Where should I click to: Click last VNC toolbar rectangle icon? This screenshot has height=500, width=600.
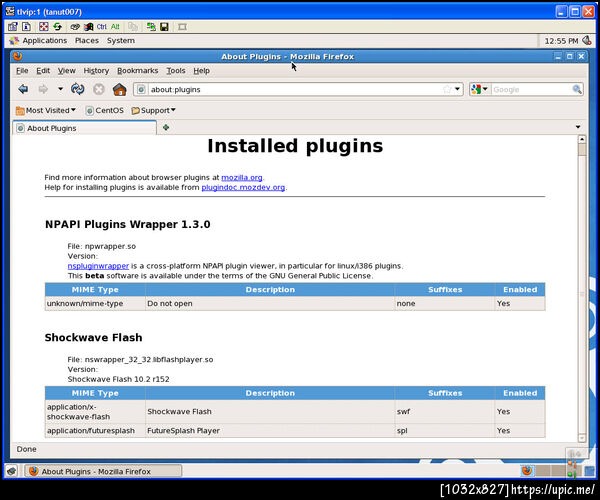[182, 27]
